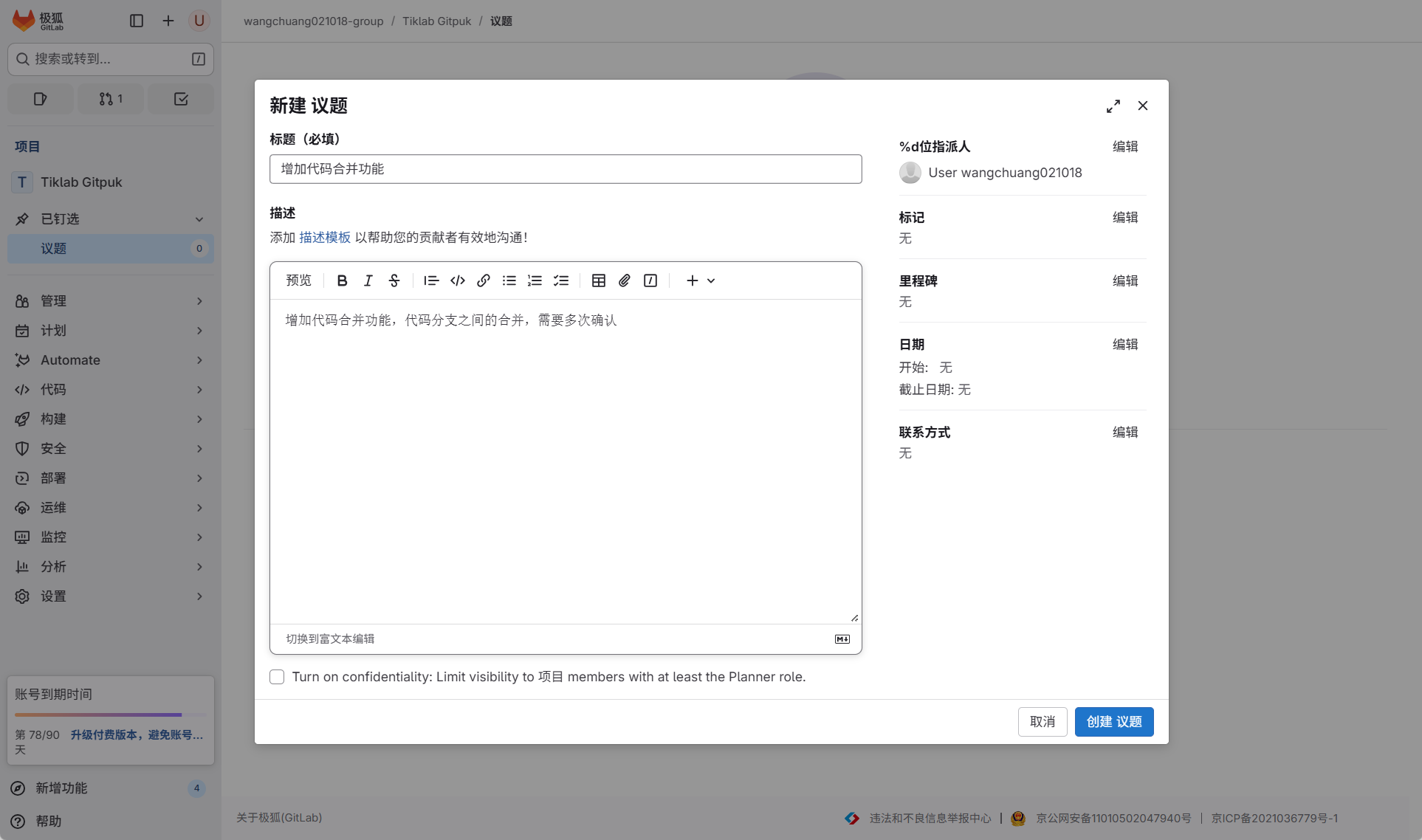Switch to rich text editing
1422x840 pixels.
(330, 639)
